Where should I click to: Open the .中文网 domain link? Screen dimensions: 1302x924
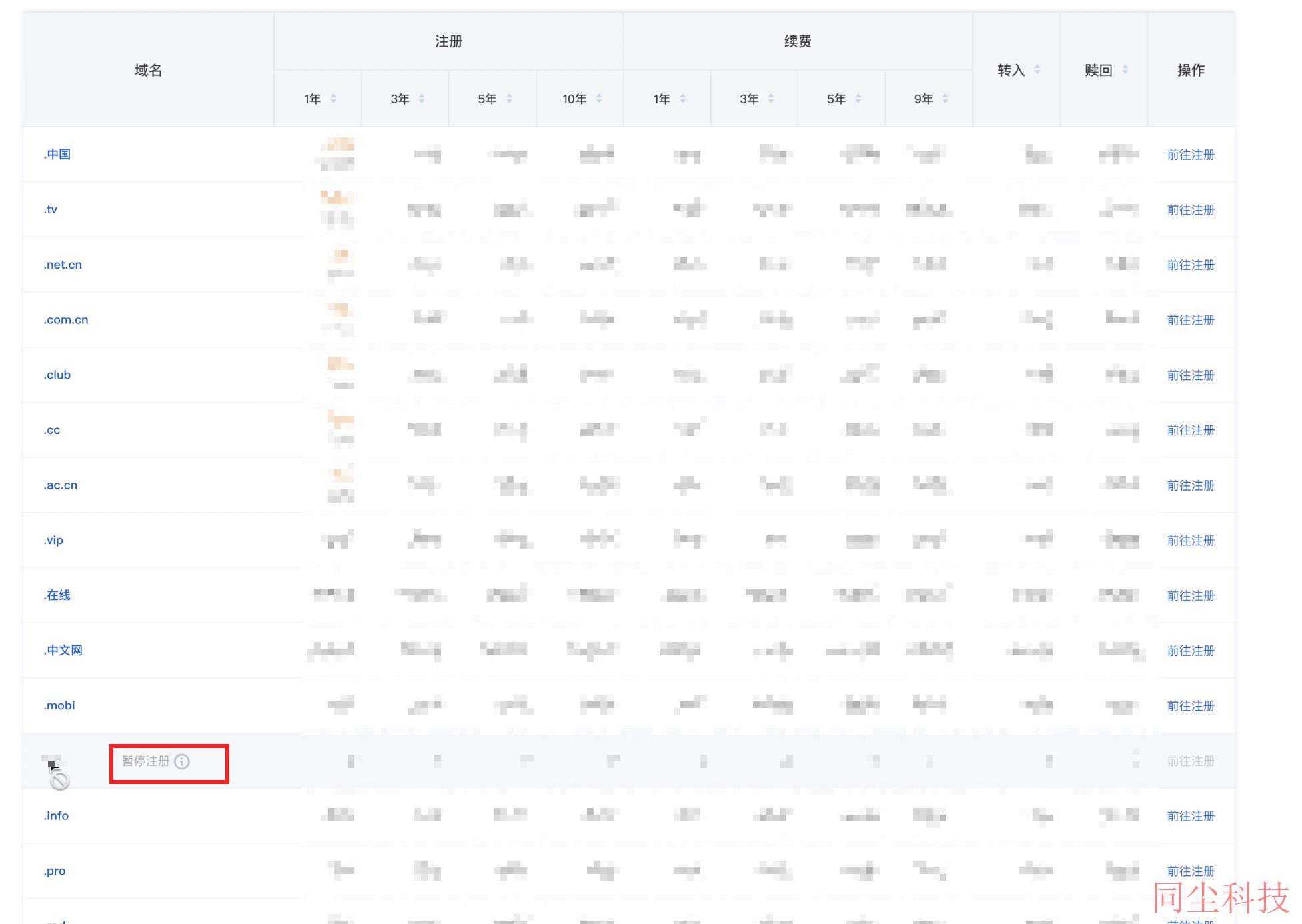[x=63, y=651]
